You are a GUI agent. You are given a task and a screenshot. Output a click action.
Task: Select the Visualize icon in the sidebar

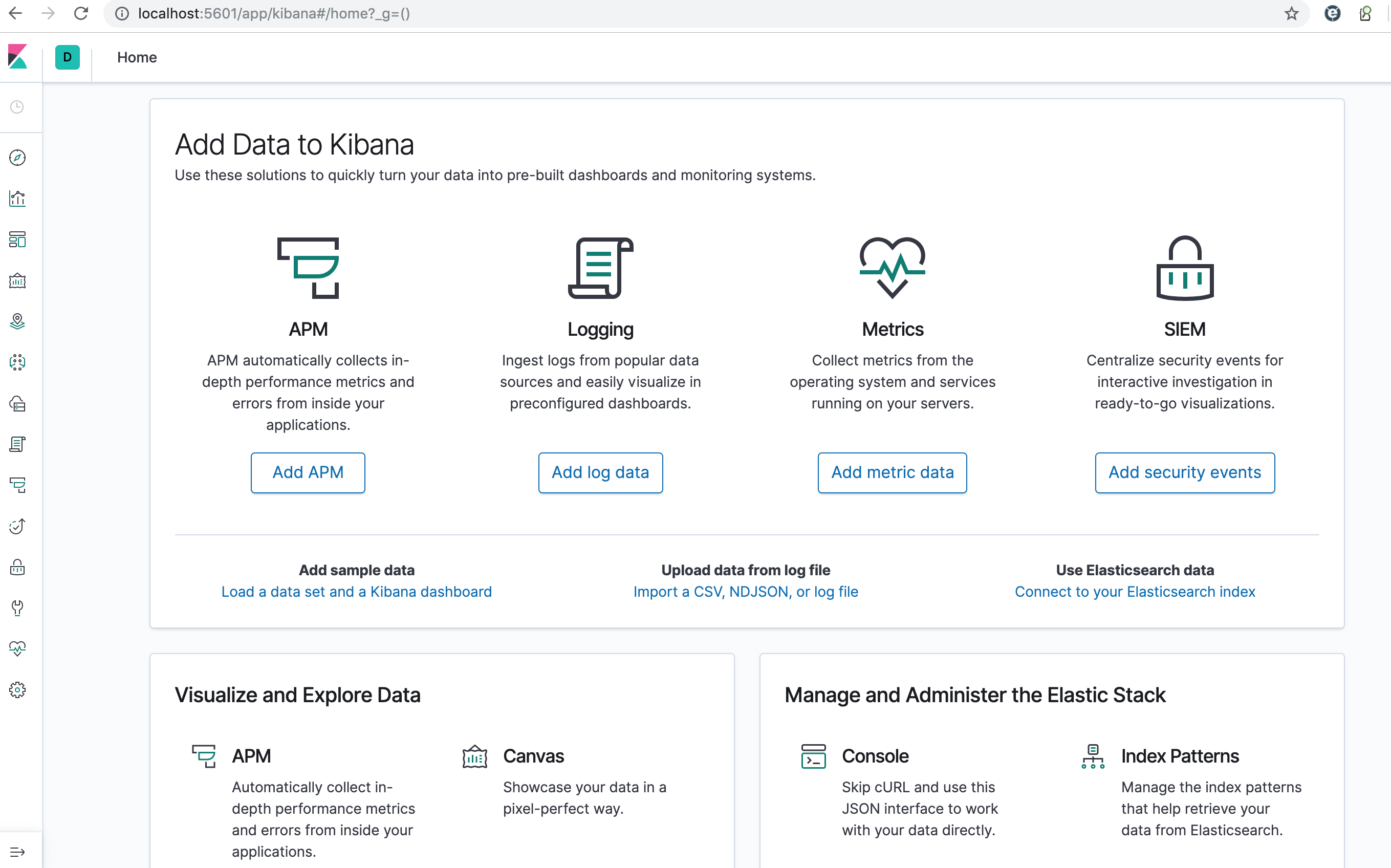point(17,199)
